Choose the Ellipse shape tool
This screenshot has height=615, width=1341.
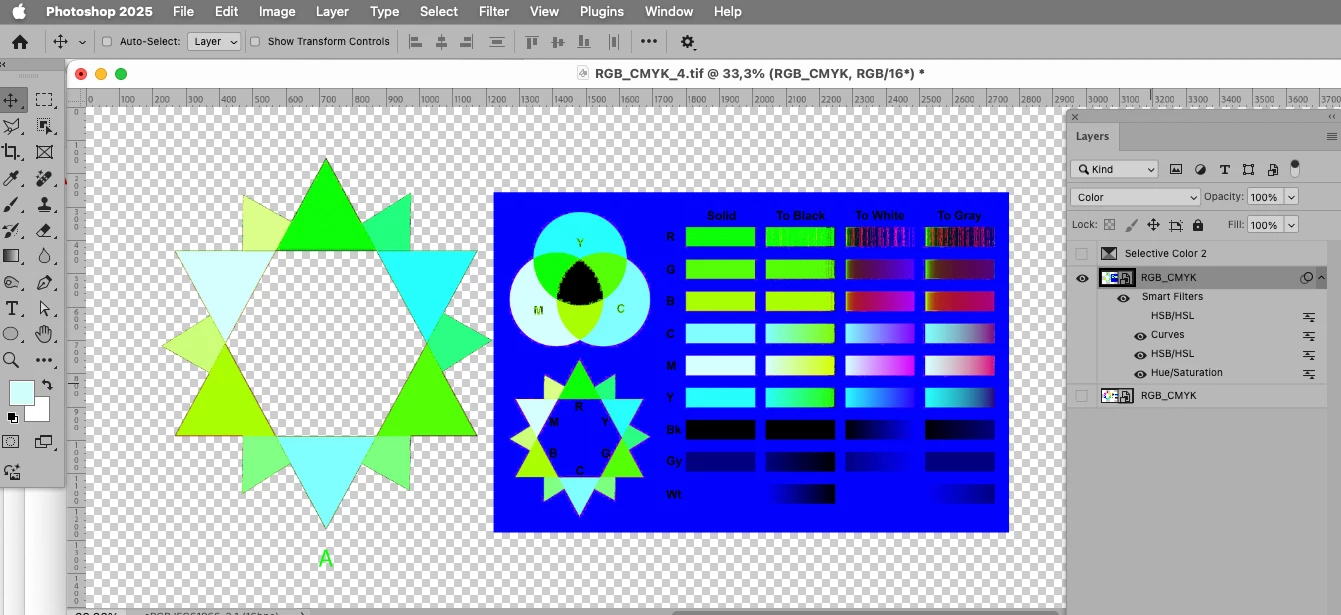[12, 334]
